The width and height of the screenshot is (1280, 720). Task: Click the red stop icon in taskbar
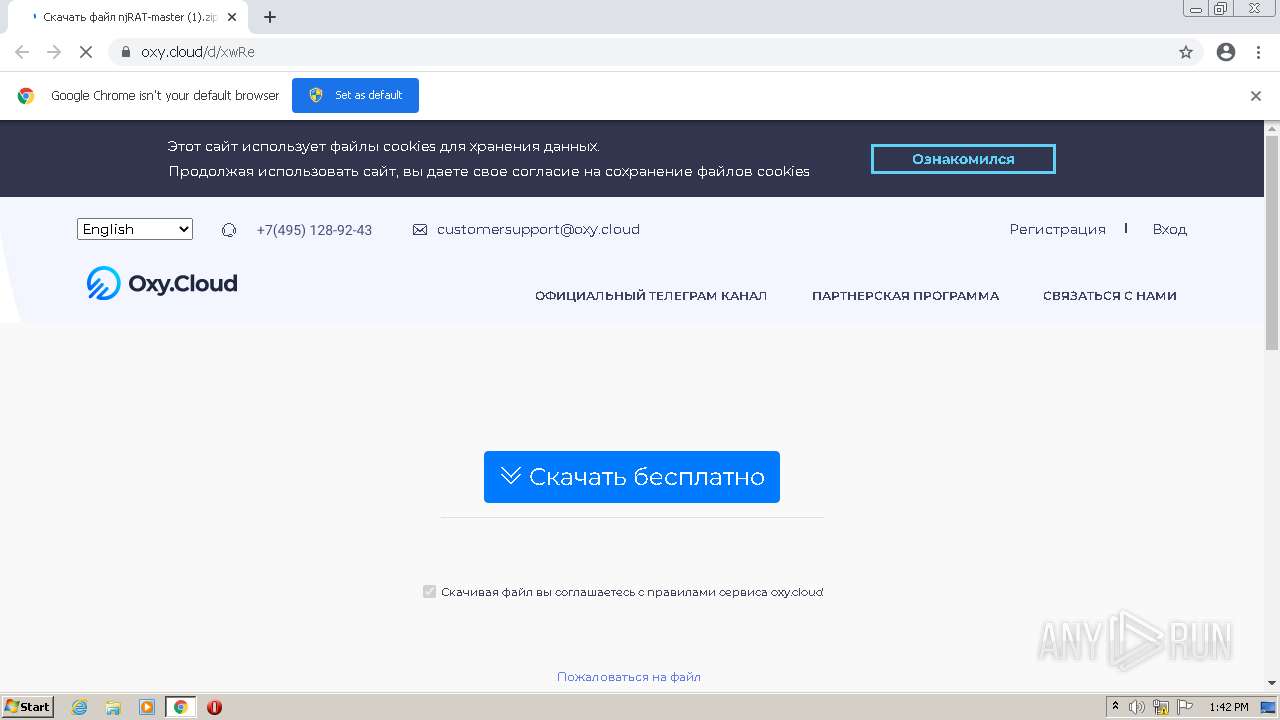[x=214, y=707]
